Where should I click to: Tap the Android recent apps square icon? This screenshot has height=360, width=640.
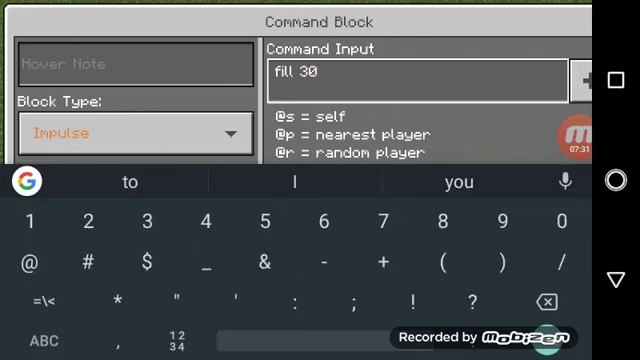tap(616, 80)
